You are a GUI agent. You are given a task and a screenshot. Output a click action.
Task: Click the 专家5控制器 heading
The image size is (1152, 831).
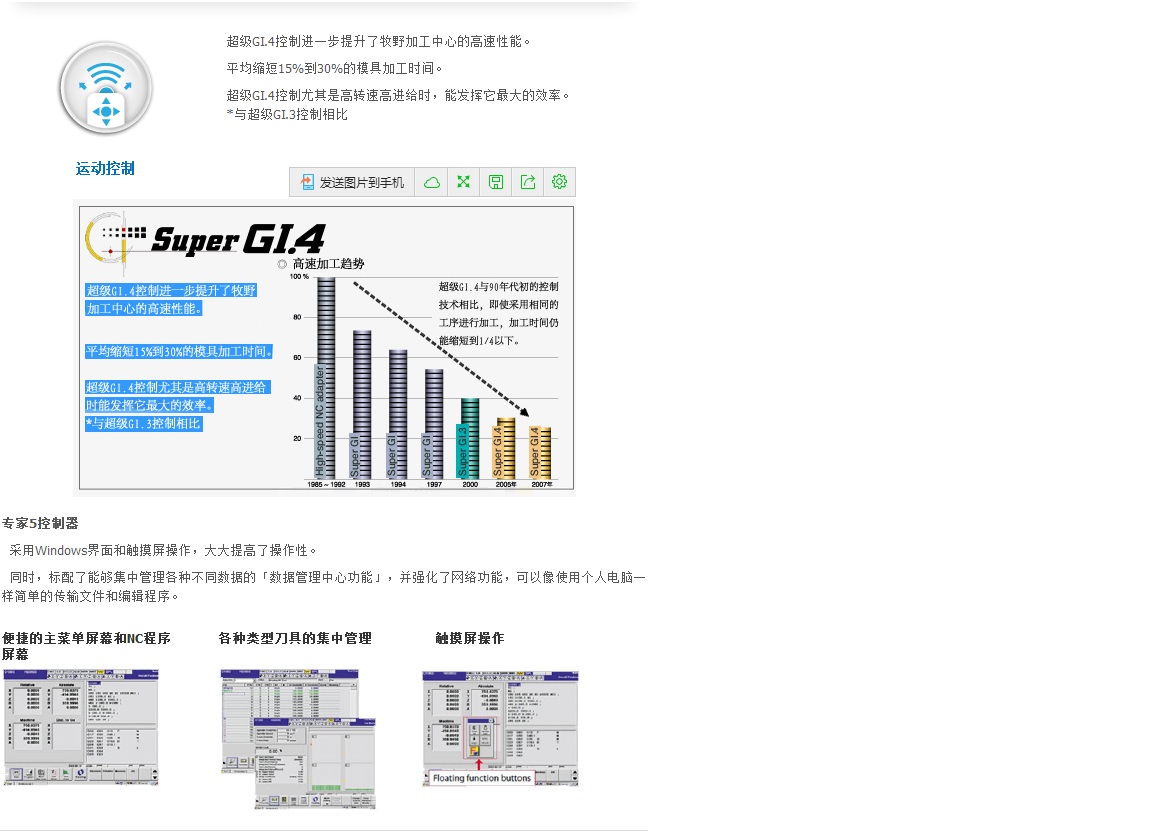[40, 523]
